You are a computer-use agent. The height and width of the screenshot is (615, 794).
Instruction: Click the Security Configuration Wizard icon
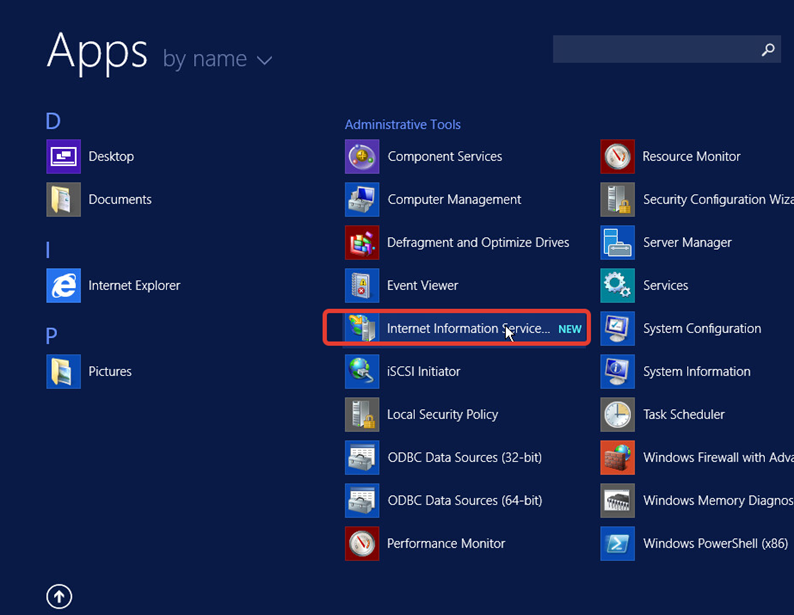pyautogui.click(x=617, y=199)
